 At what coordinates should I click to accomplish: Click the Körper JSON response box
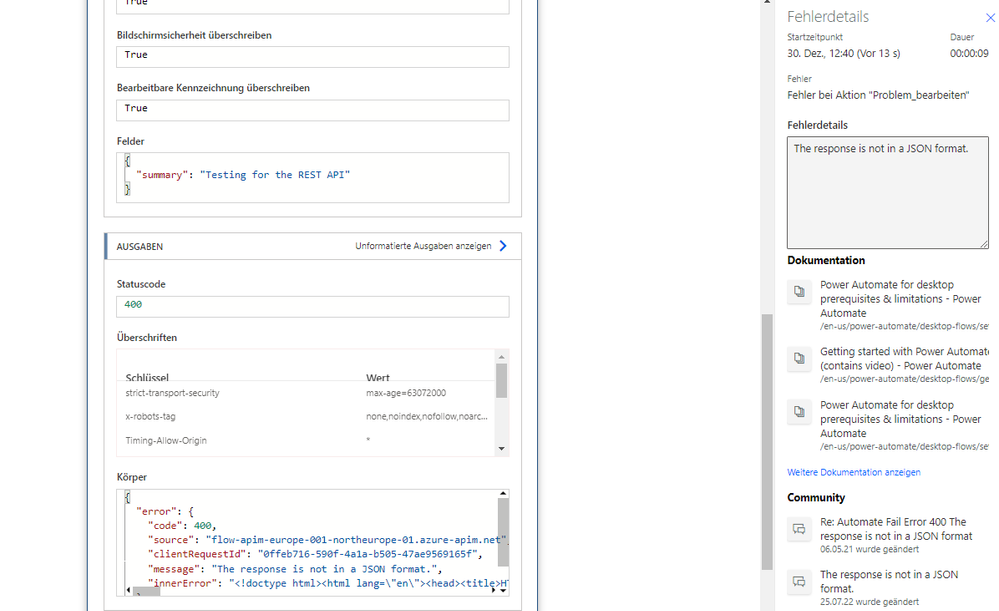(x=312, y=542)
